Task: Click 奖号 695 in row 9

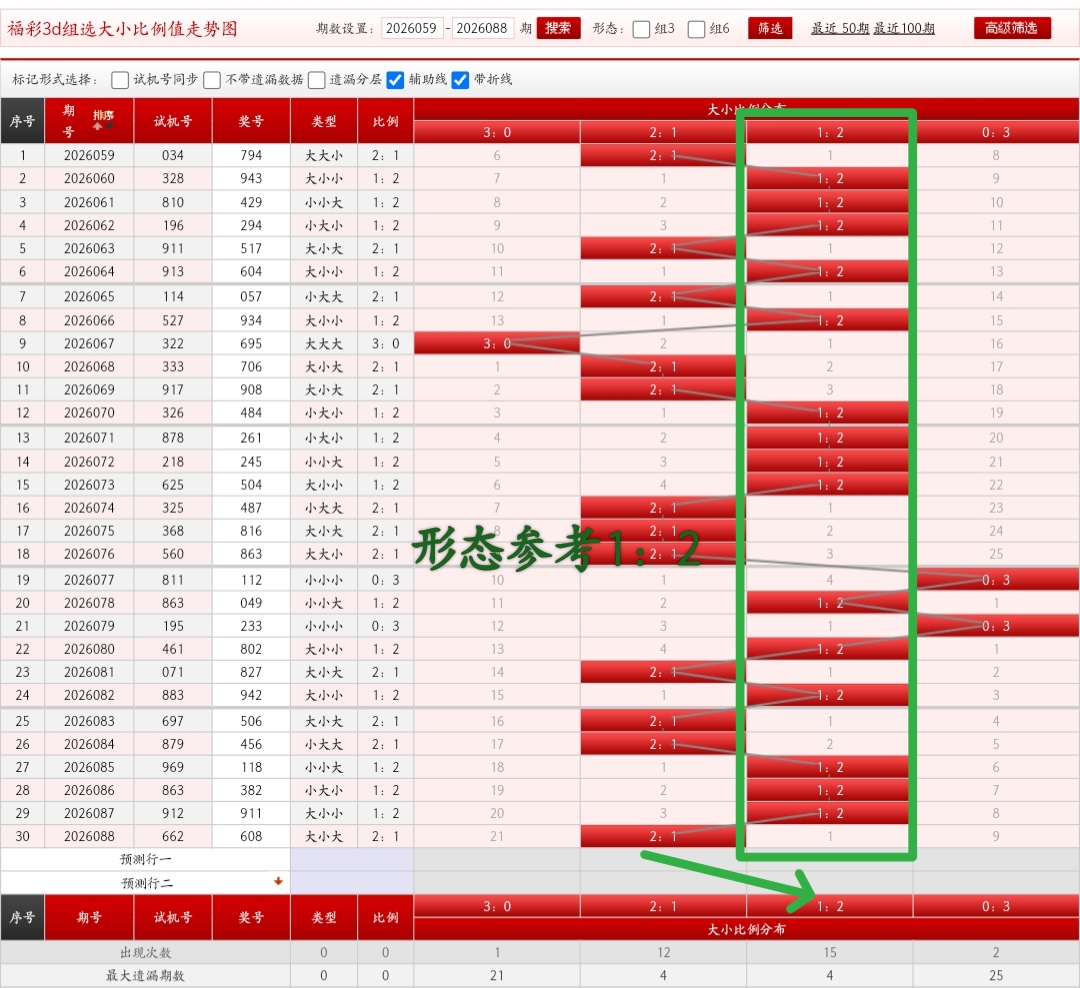Action: 251,343
